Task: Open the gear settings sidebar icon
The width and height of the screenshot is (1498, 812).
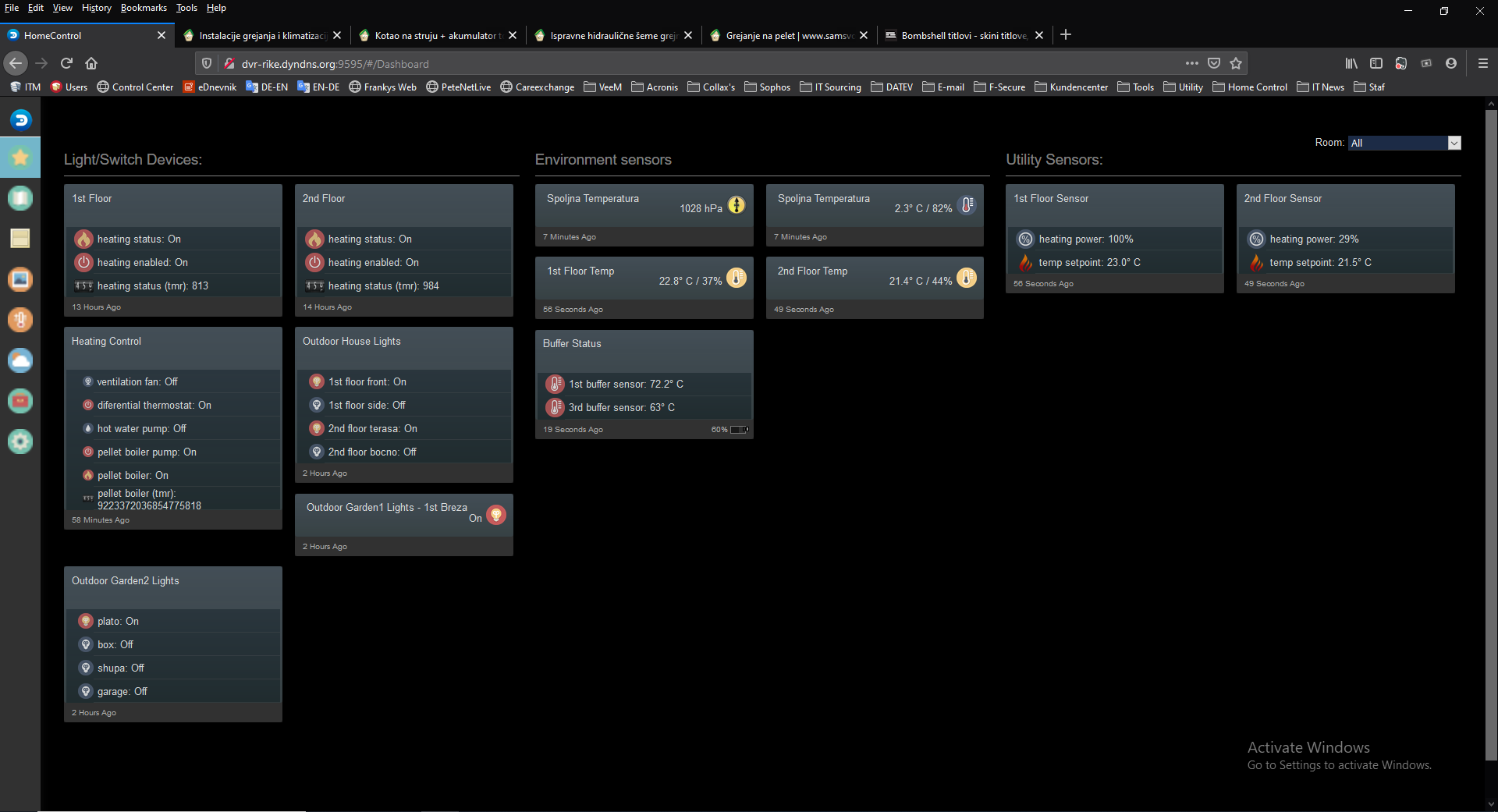Action: pos(20,441)
